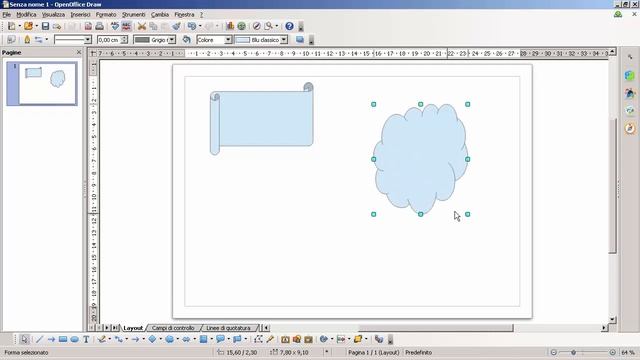Image resolution: width=640 pixels, height=360 pixels.
Task: Select the Block Arrows tool
Action: (x=187, y=339)
